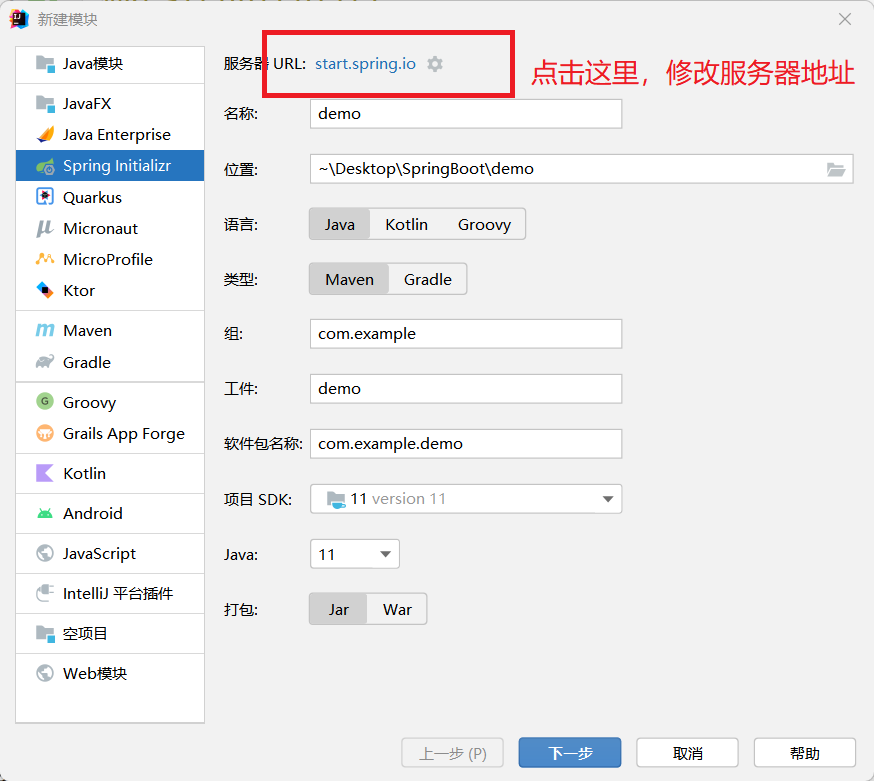Viewport: 874px width, 781px height.
Task: Click the 空项目 folder icon
Action: 45,633
